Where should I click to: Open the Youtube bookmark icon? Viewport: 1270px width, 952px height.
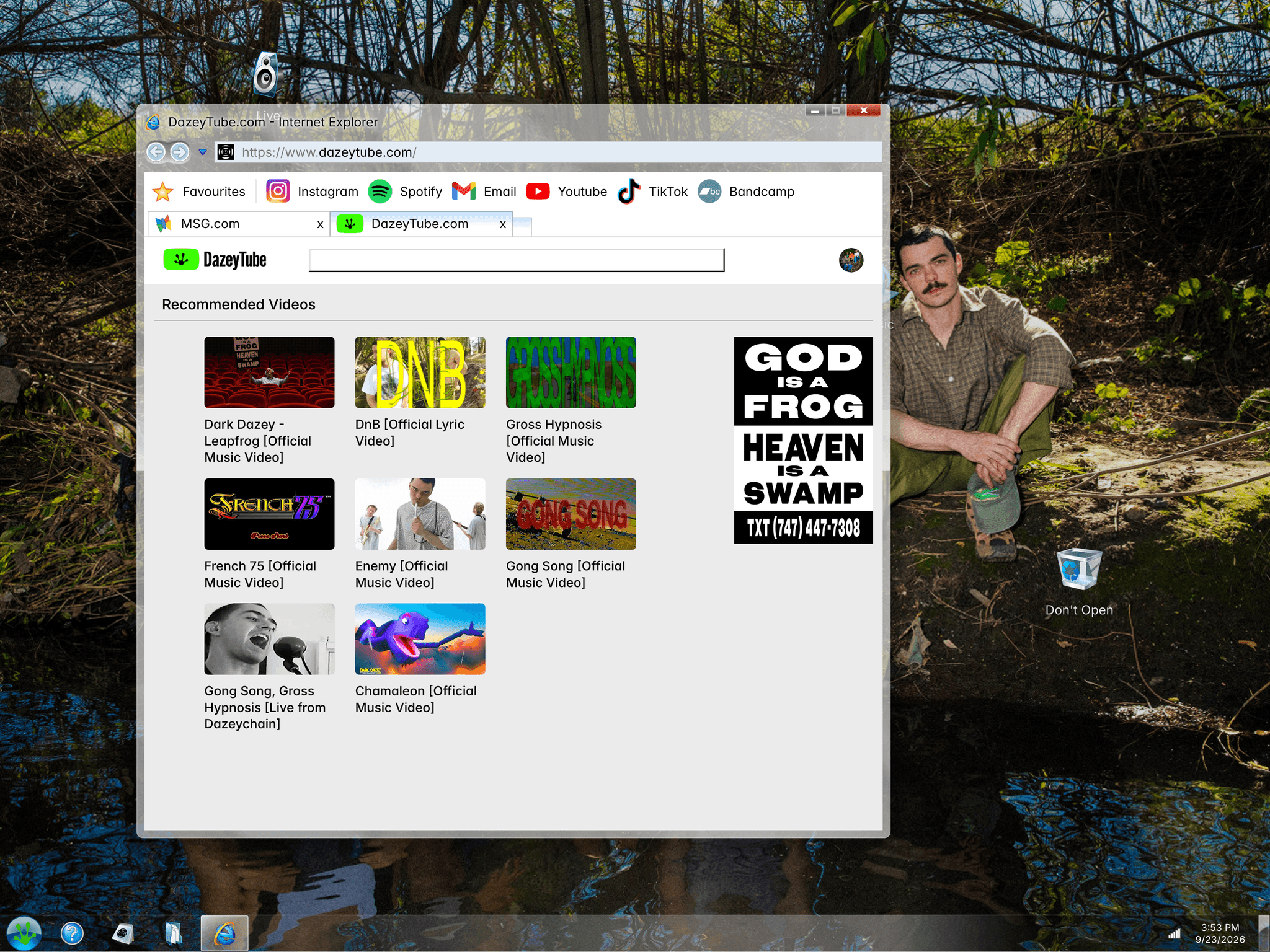tap(538, 192)
